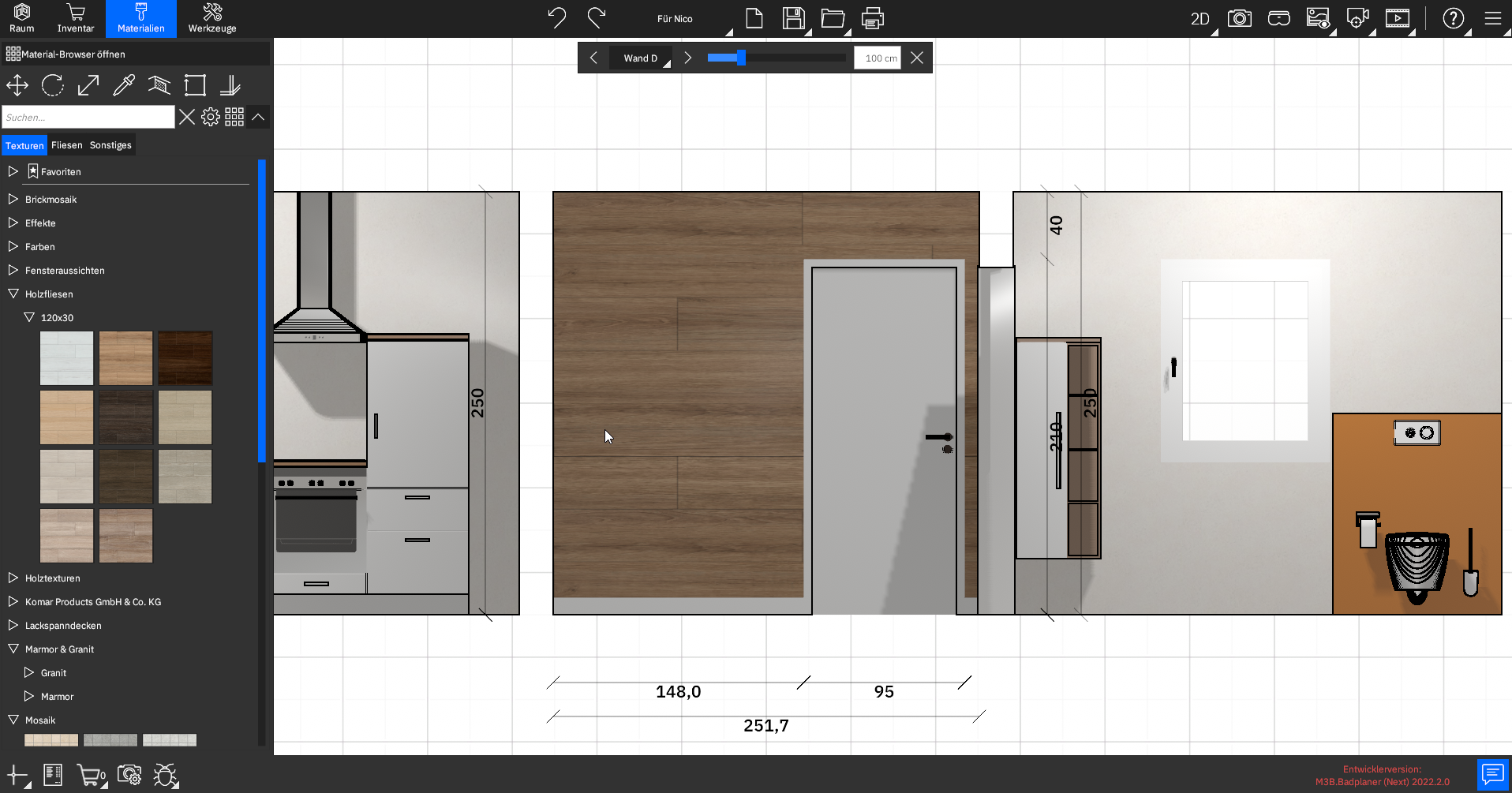Select the rectangle frame tool
Viewport: 1512px width, 793px height.
click(195, 85)
